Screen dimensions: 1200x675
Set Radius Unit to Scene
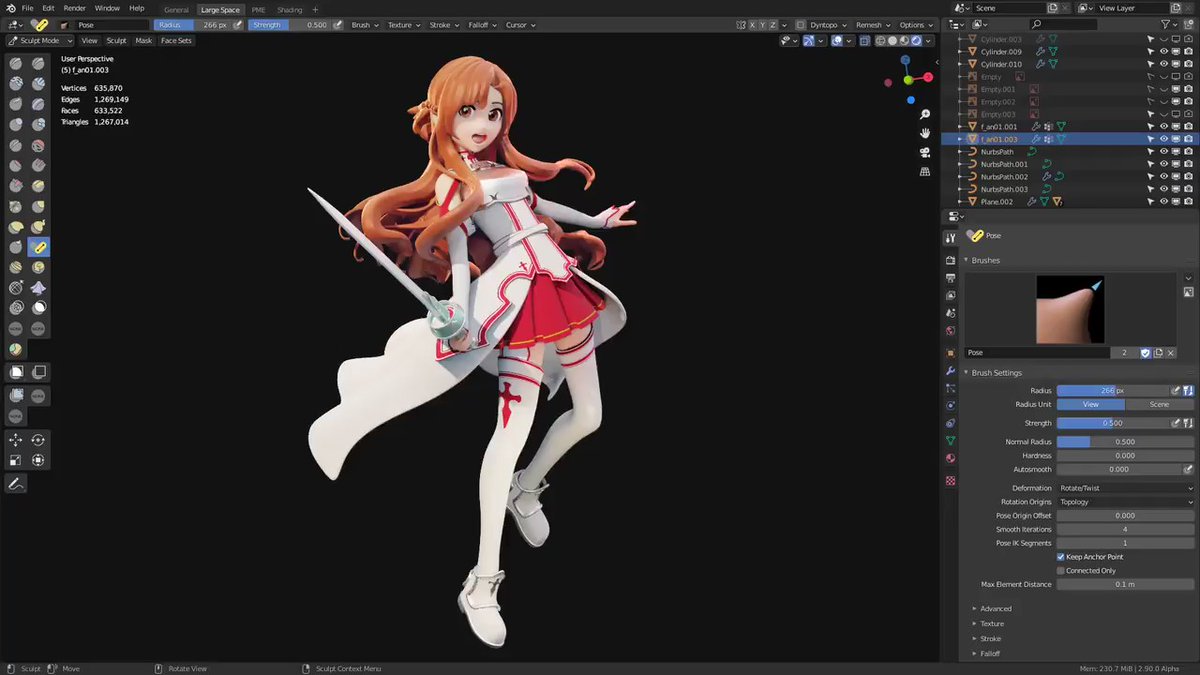1159,404
